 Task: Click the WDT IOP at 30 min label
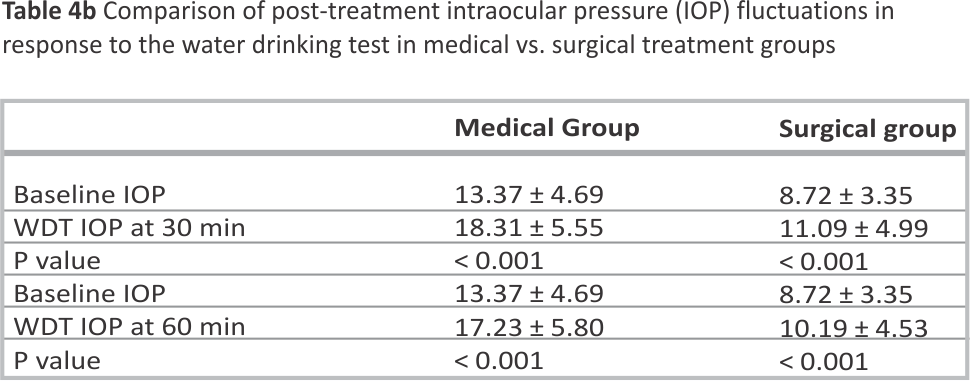[129, 228]
